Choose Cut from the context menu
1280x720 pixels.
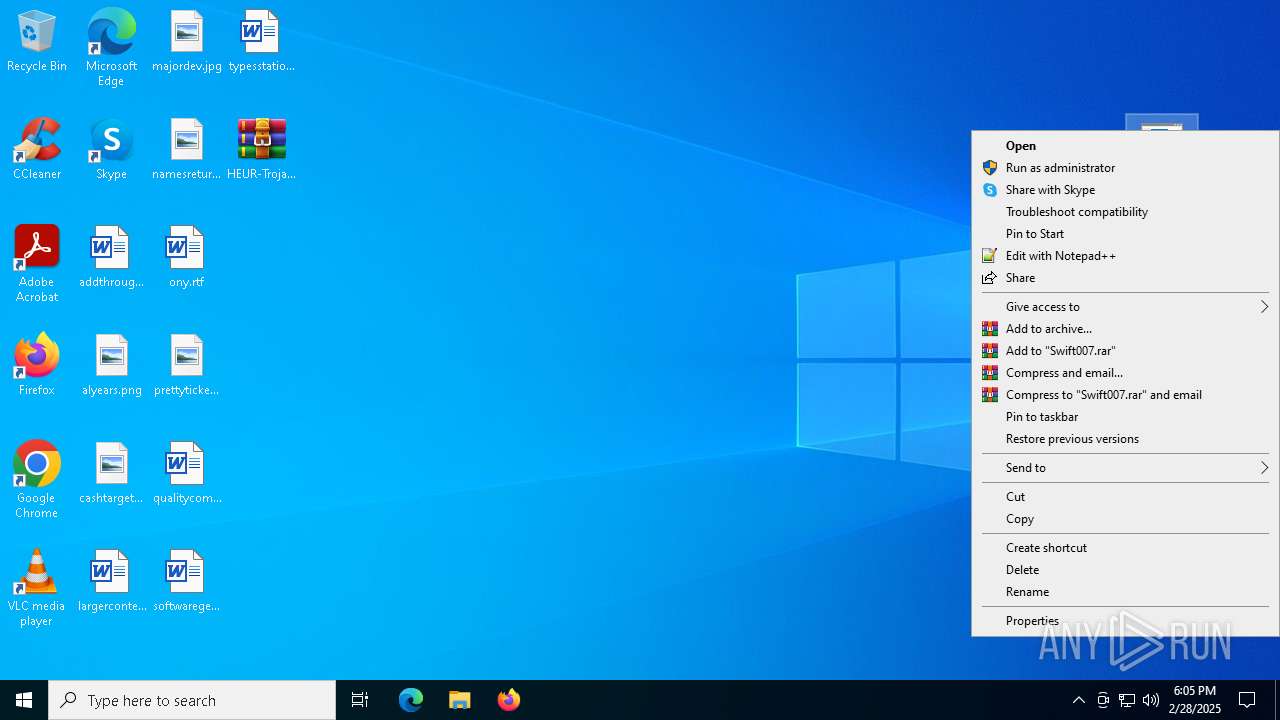click(1125, 497)
